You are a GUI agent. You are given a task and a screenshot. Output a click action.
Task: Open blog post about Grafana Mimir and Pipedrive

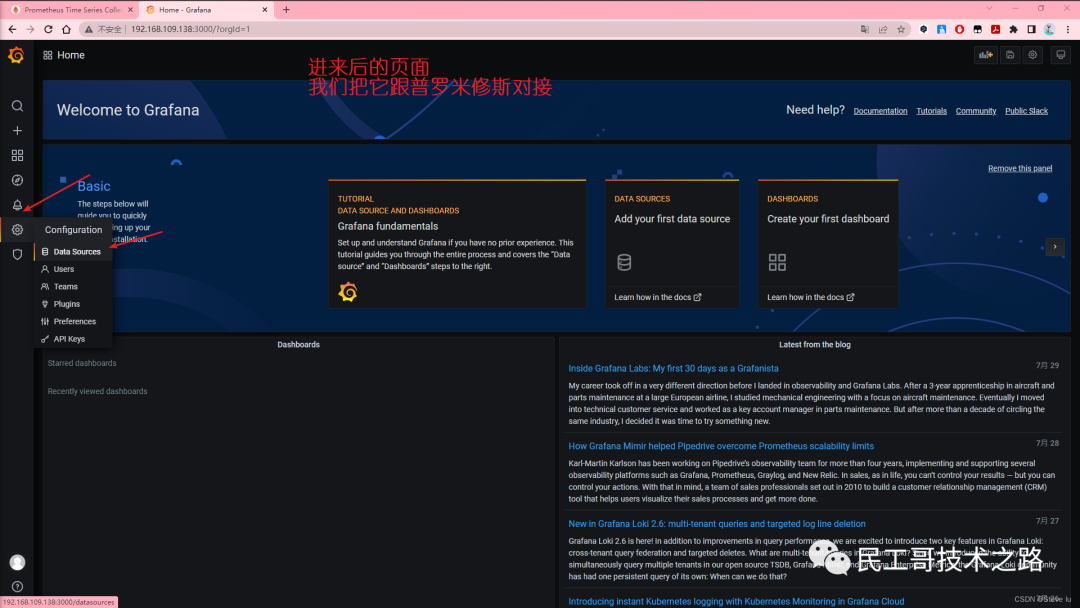[x=720, y=446]
